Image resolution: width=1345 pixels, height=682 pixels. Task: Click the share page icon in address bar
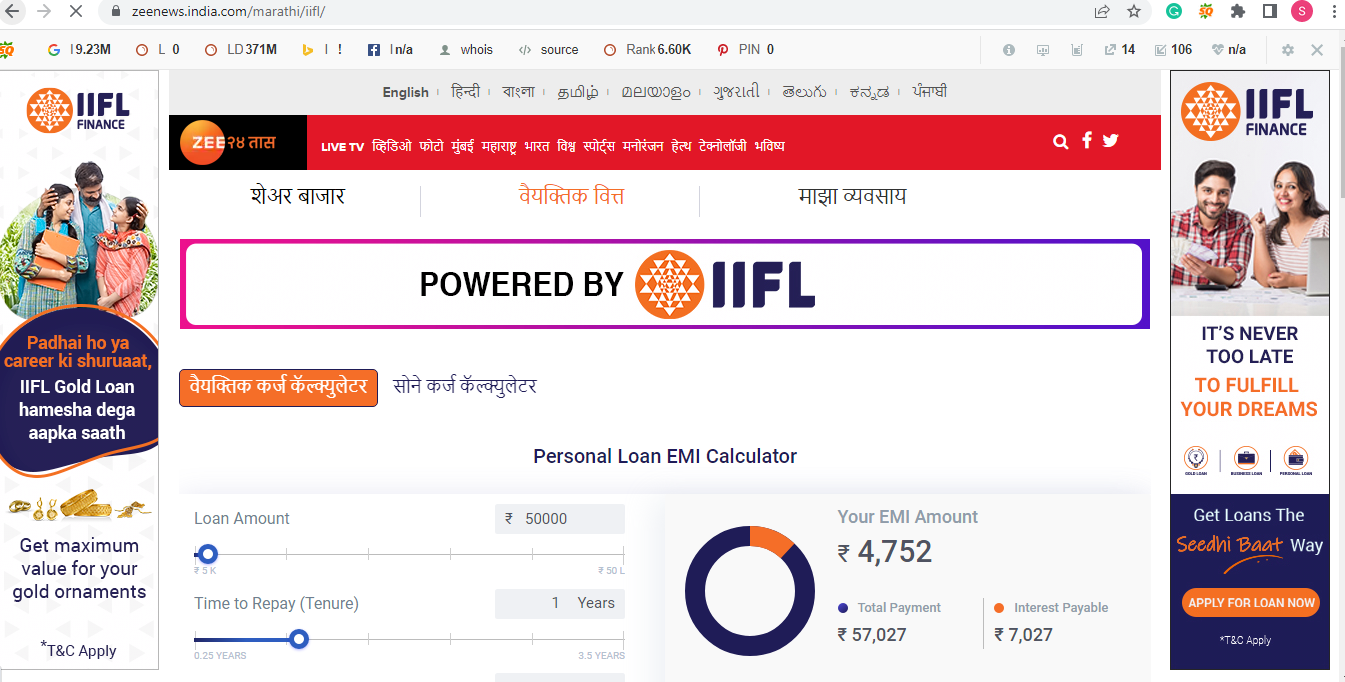pyautogui.click(x=1102, y=12)
